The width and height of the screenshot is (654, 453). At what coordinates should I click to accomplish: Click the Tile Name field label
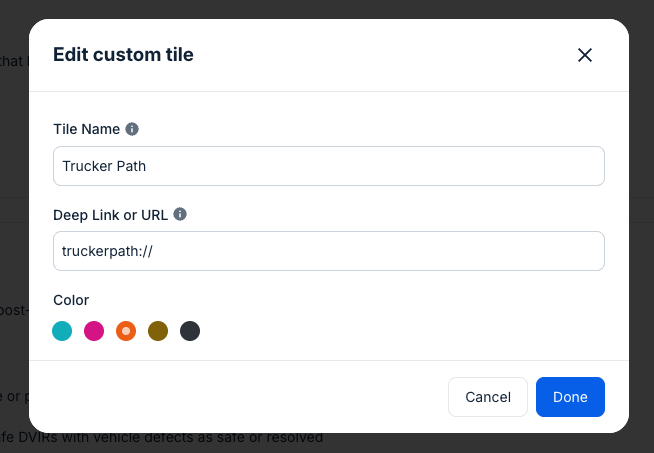86,129
